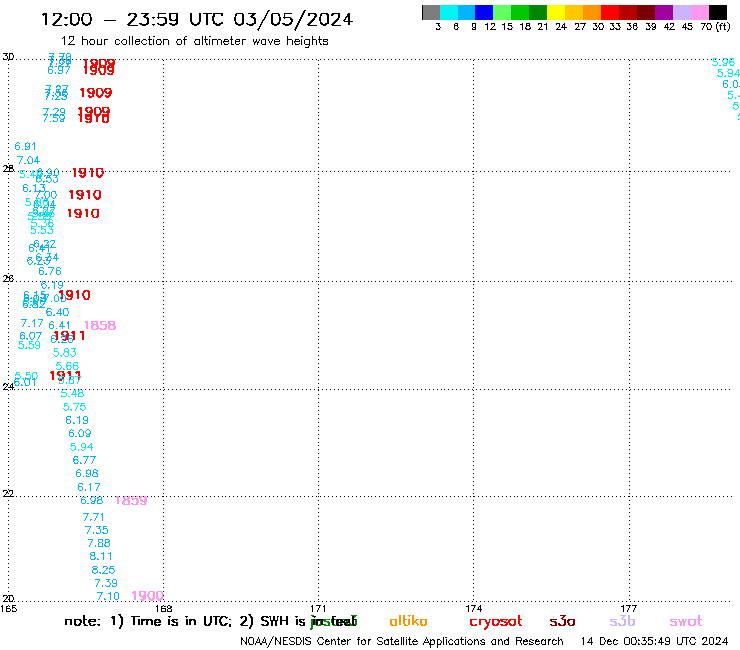The height and width of the screenshot is (650, 740).
Task: Click the pink 1858 time label
Action: pyautogui.click(x=100, y=325)
